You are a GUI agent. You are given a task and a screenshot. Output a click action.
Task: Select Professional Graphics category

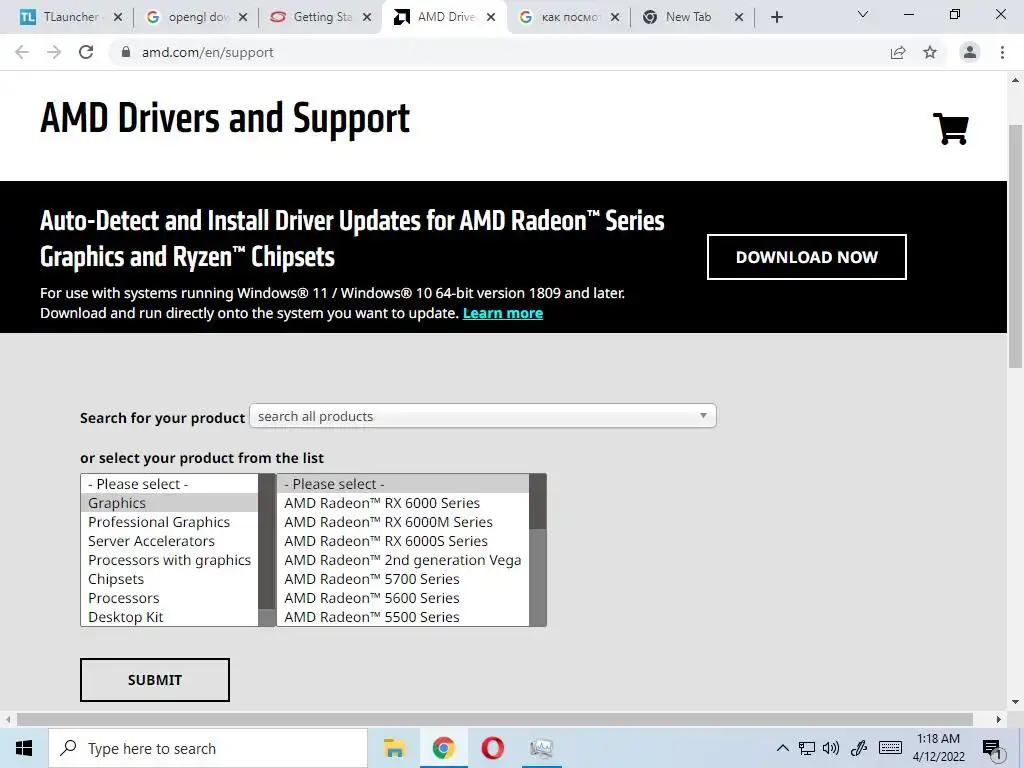click(169, 522)
